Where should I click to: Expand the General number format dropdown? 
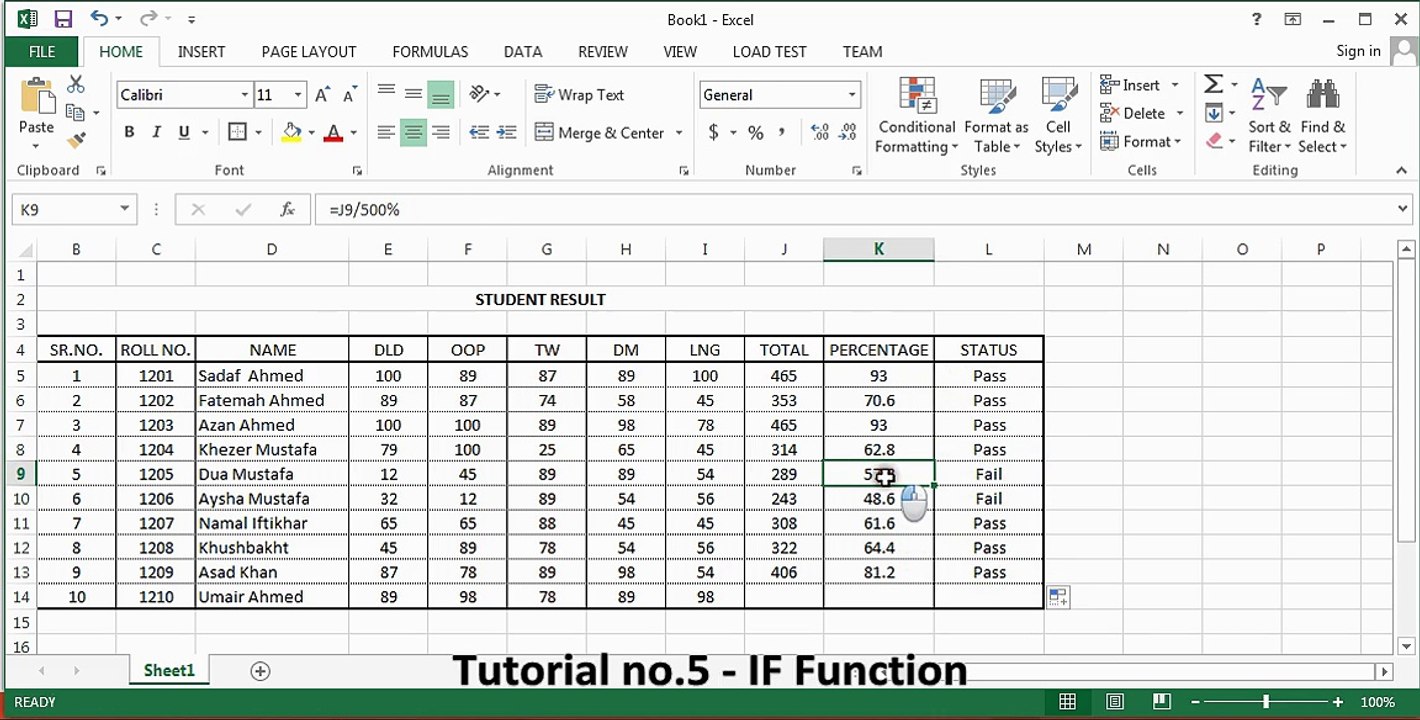click(852, 95)
